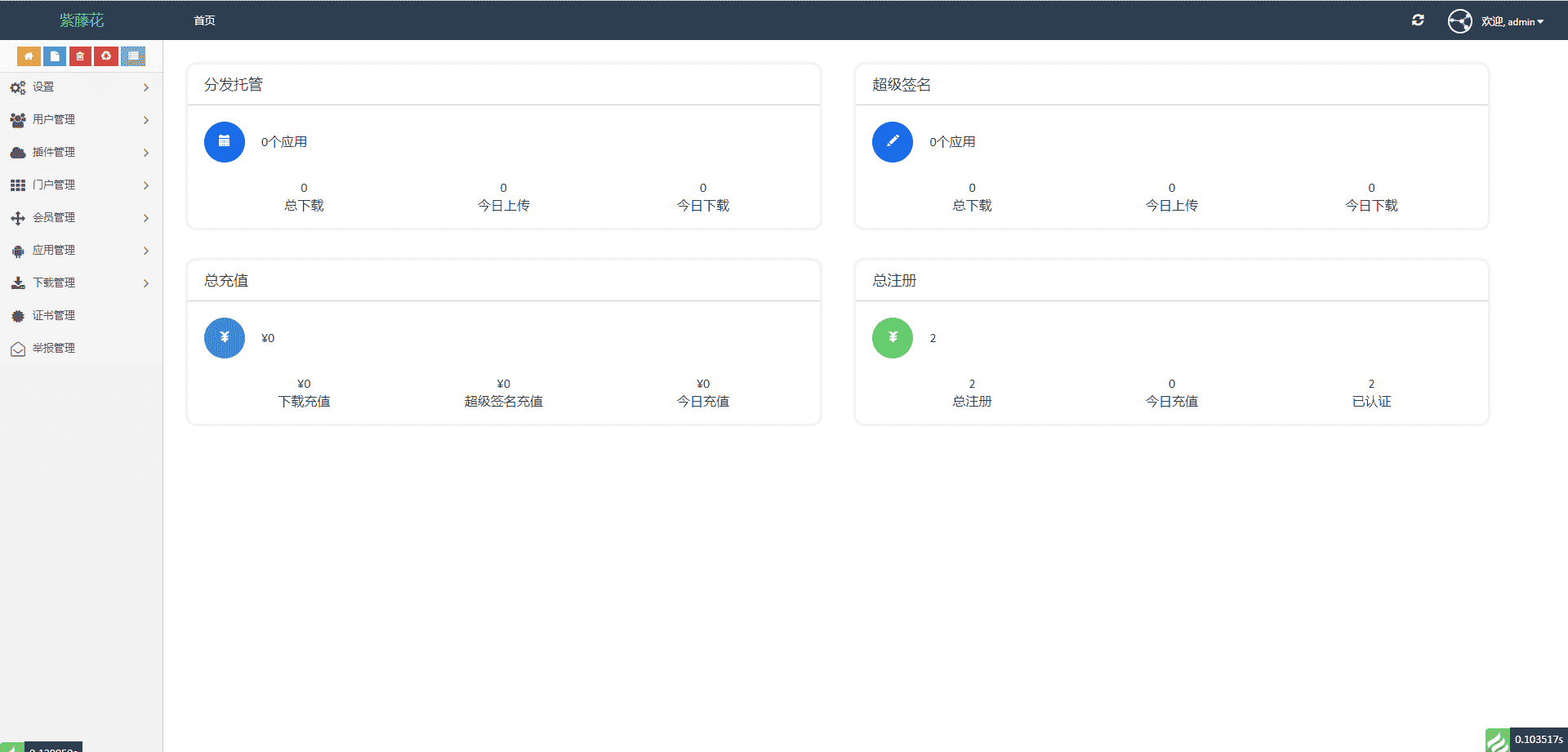Click 0个应用 in the 超级签名 card

(952, 142)
